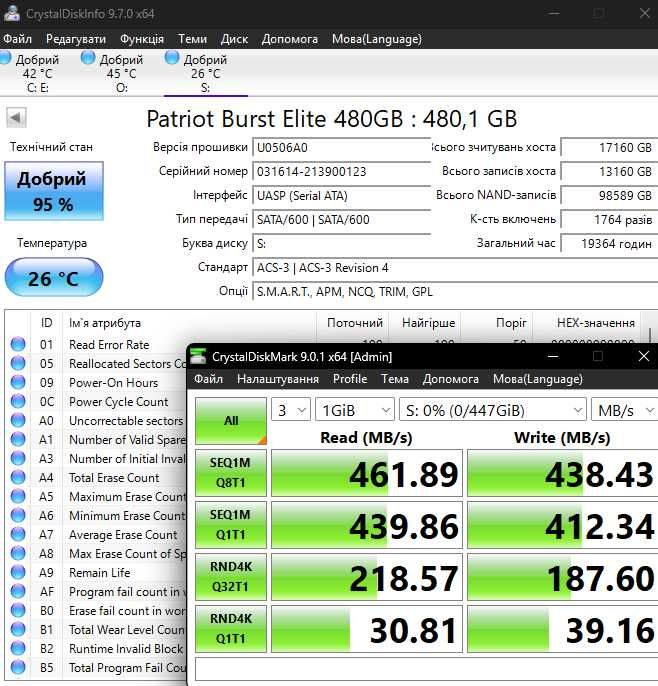Click the 461.89 read result value
Screen dimensions: 658x686
pyautogui.click(x=367, y=473)
